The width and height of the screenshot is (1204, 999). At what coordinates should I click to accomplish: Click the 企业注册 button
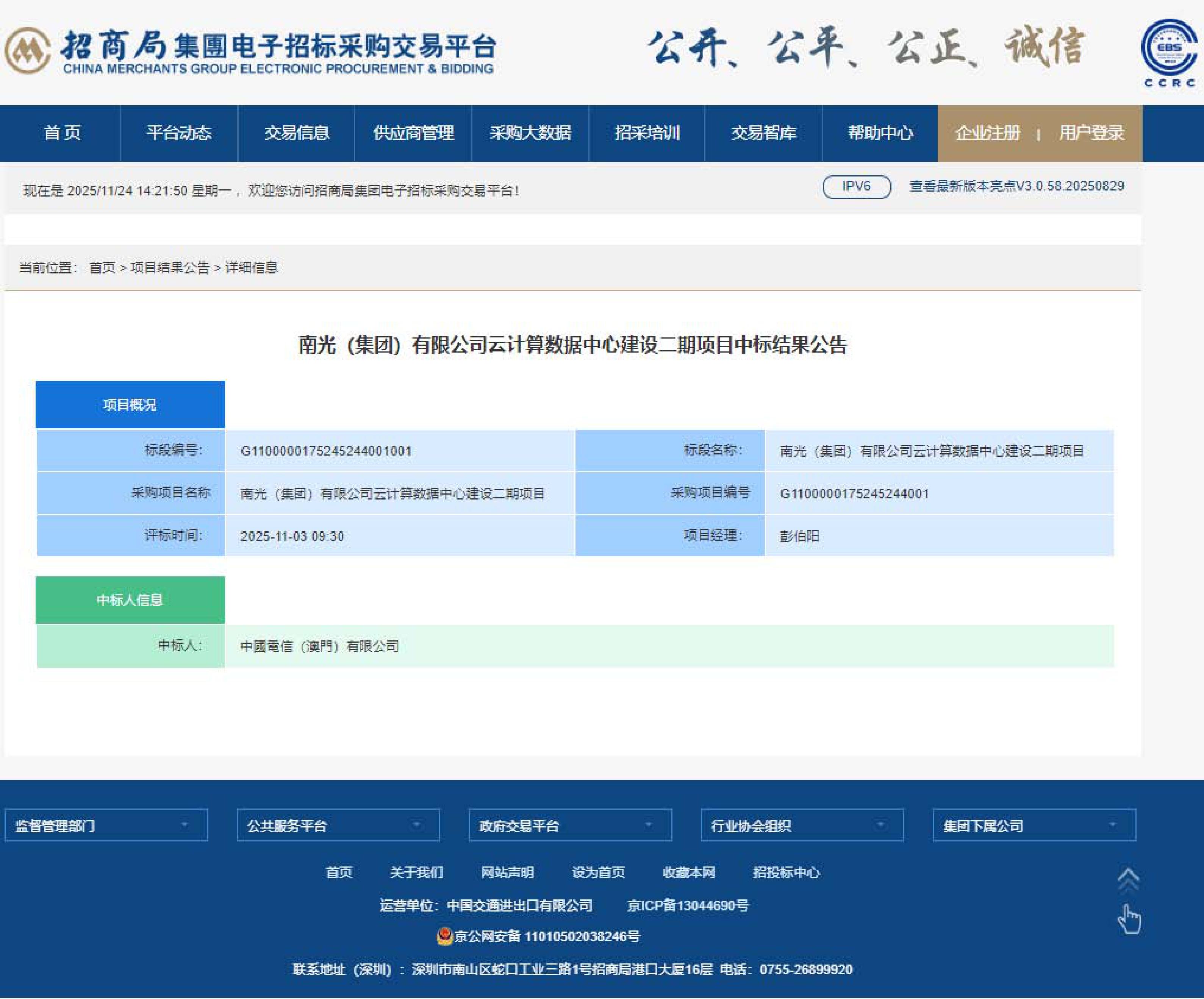point(988,133)
